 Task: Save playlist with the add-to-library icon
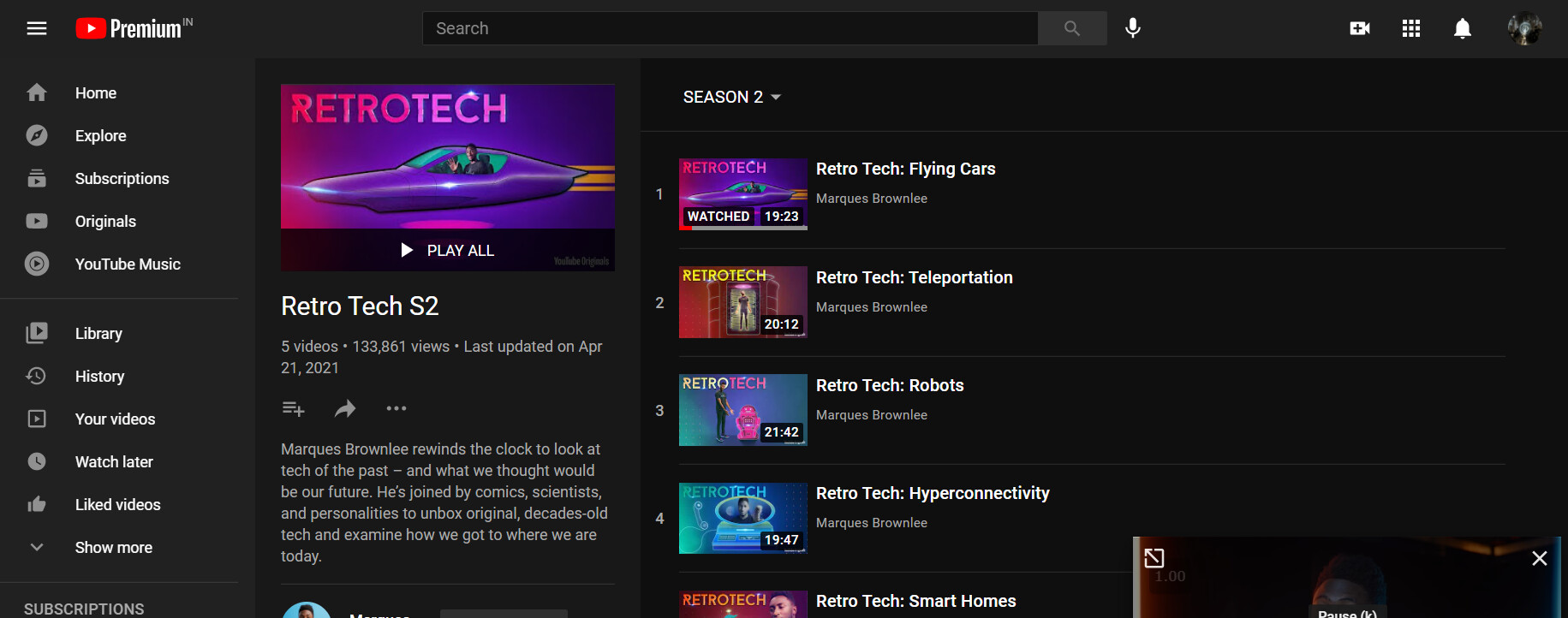pyautogui.click(x=294, y=409)
